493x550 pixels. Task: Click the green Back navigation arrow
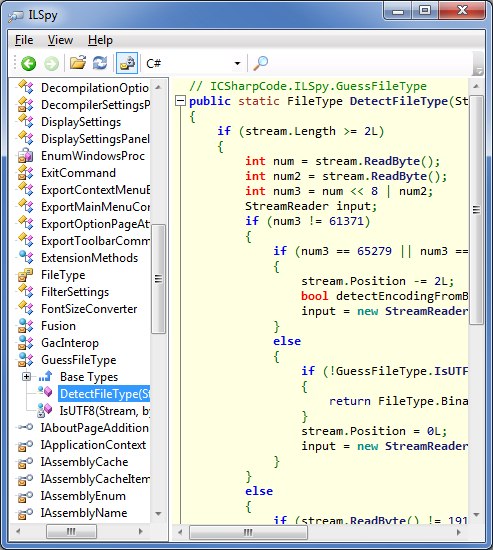coord(28,63)
